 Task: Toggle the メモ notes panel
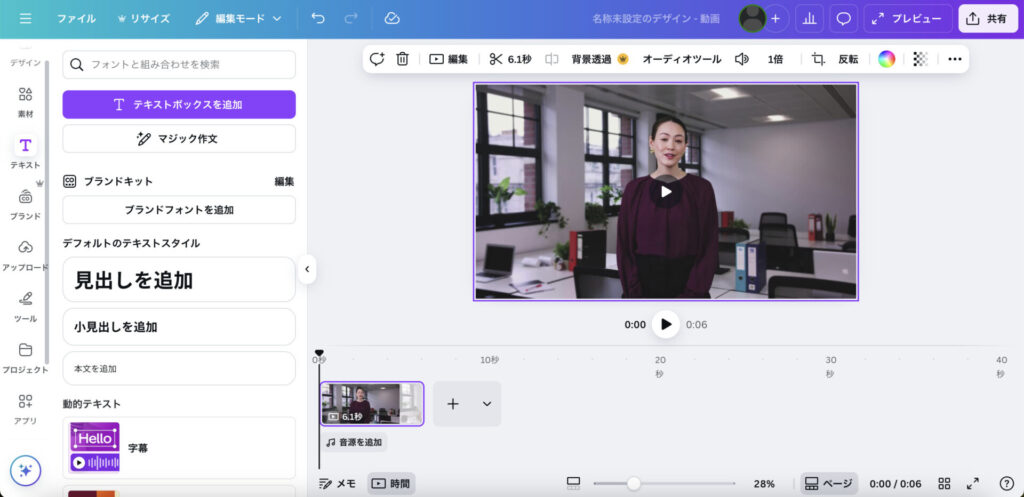click(337, 483)
